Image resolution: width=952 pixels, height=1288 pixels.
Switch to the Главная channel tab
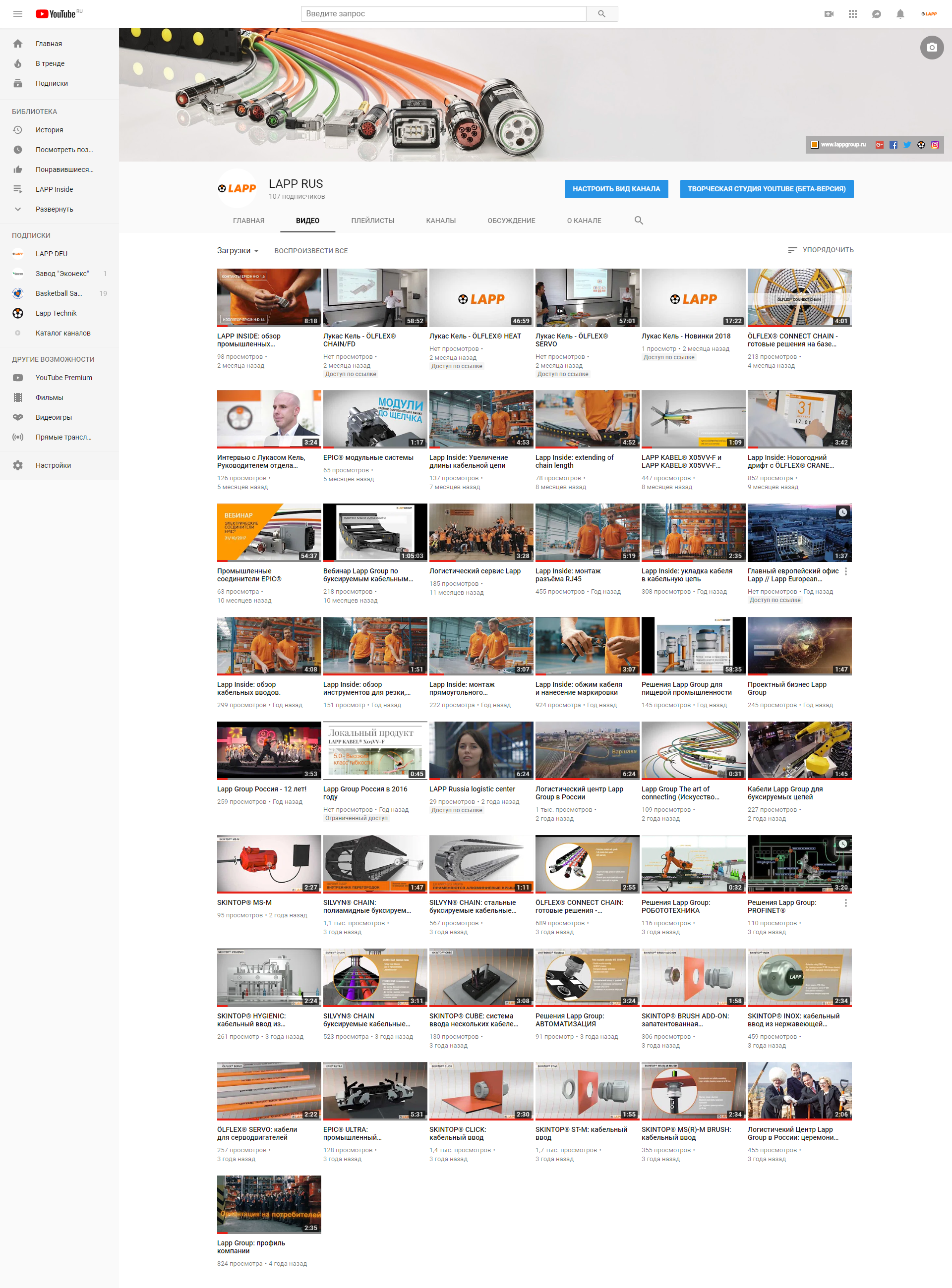(x=248, y=221)
